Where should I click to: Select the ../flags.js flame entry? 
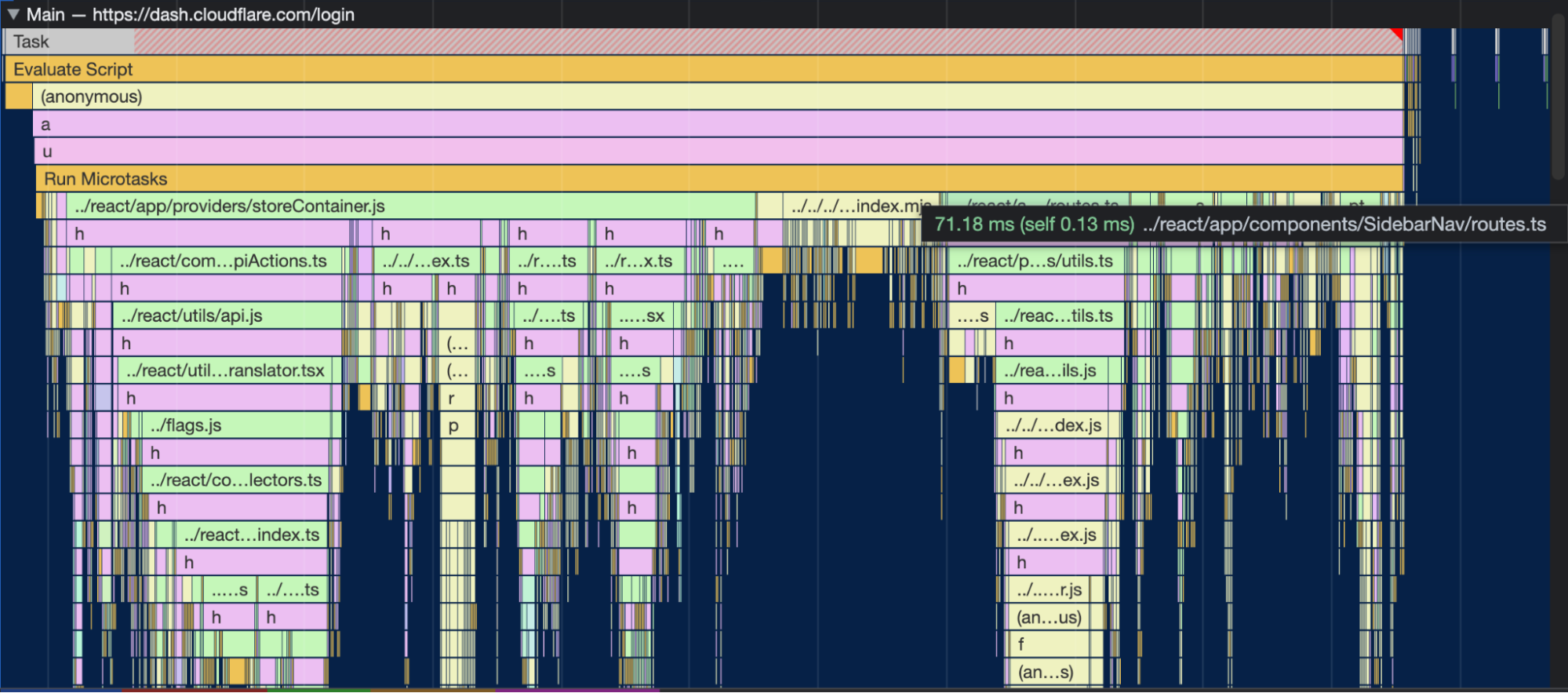pyautogui.click(x=235, y=425)
